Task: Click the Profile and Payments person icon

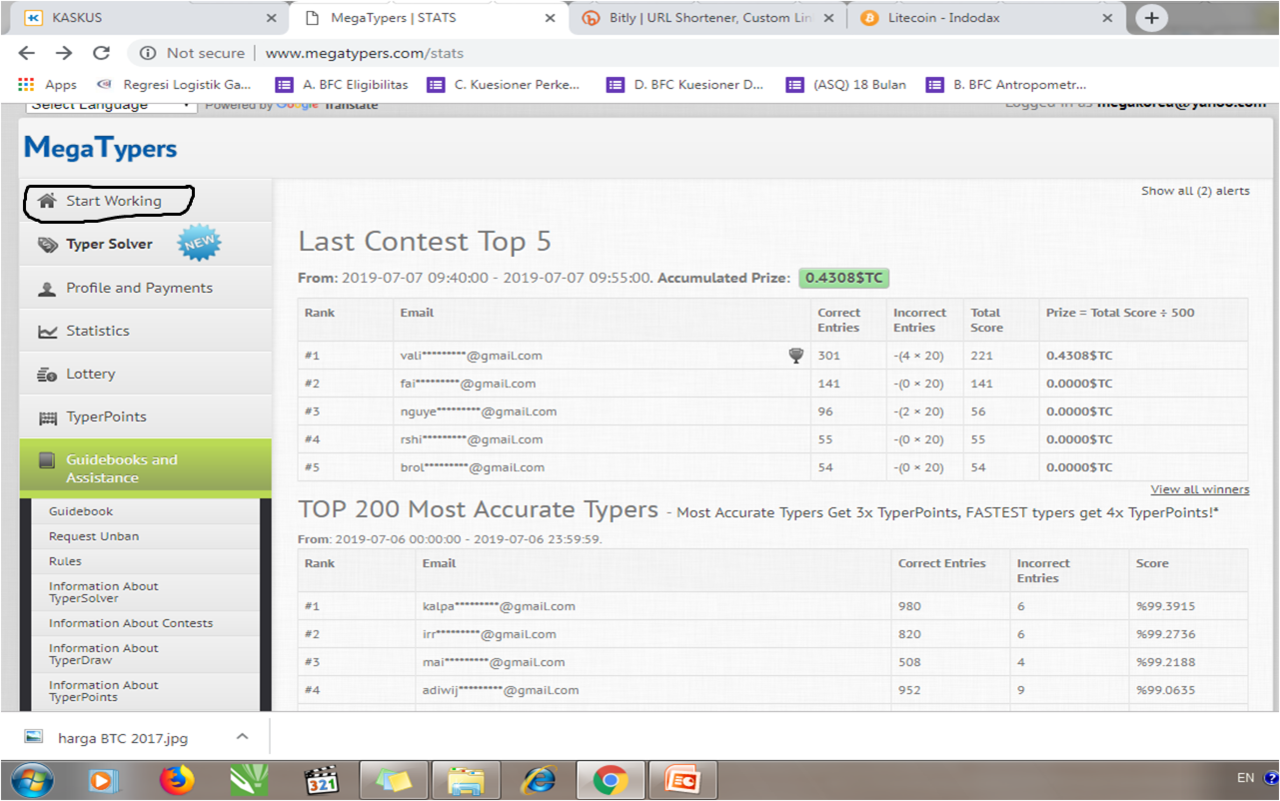Action: point(47,289)
